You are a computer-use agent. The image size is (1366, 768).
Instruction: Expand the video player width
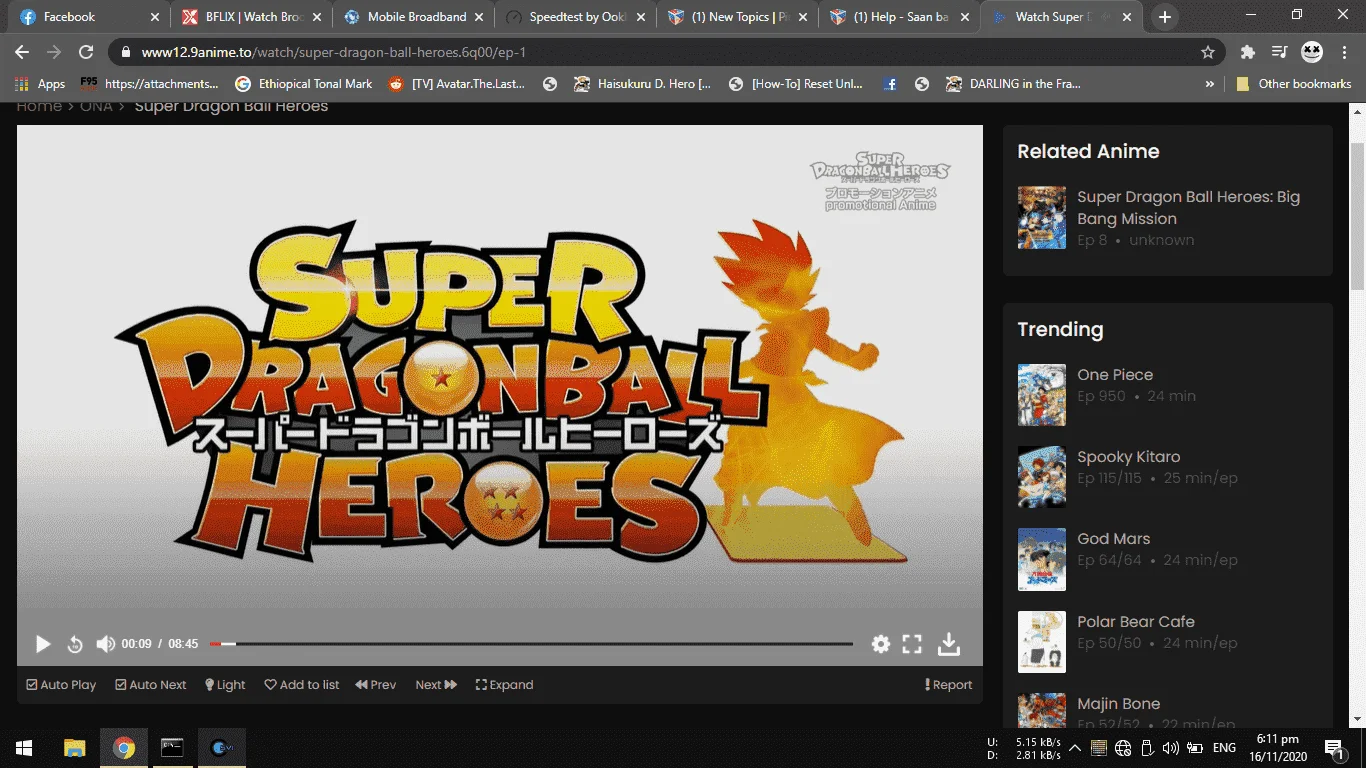[504, 685]
